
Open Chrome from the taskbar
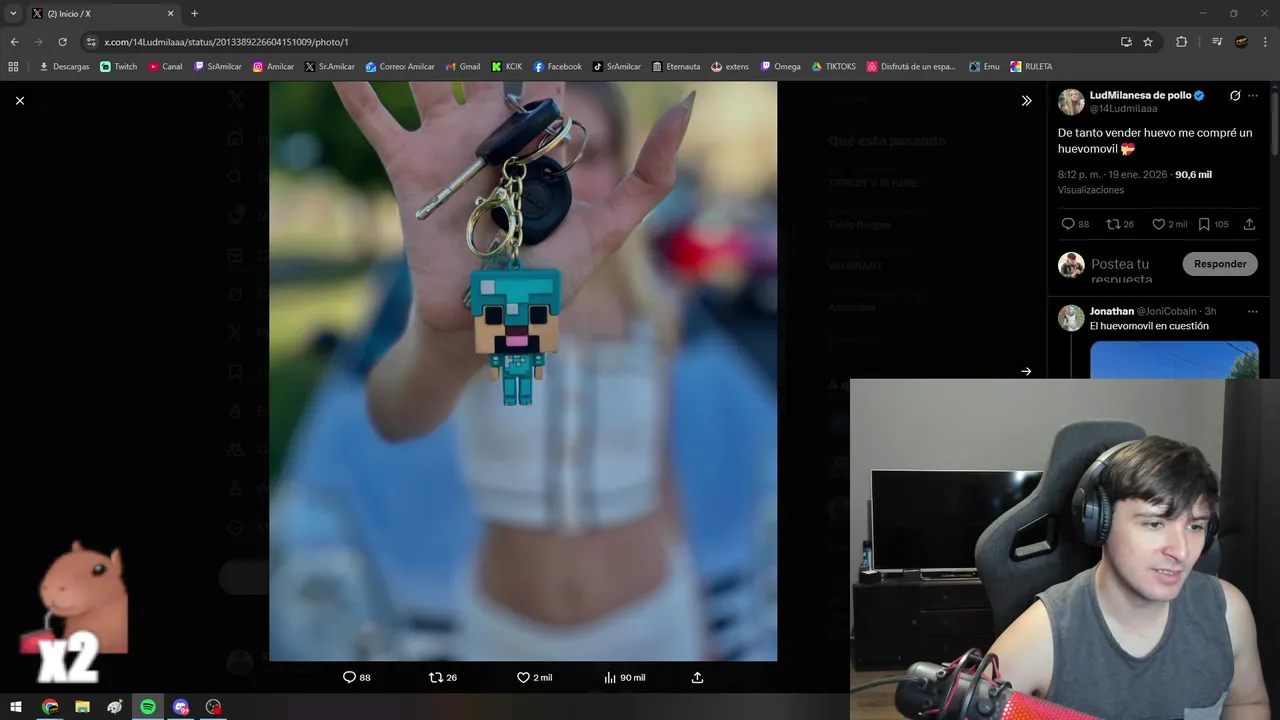[50, 707]
